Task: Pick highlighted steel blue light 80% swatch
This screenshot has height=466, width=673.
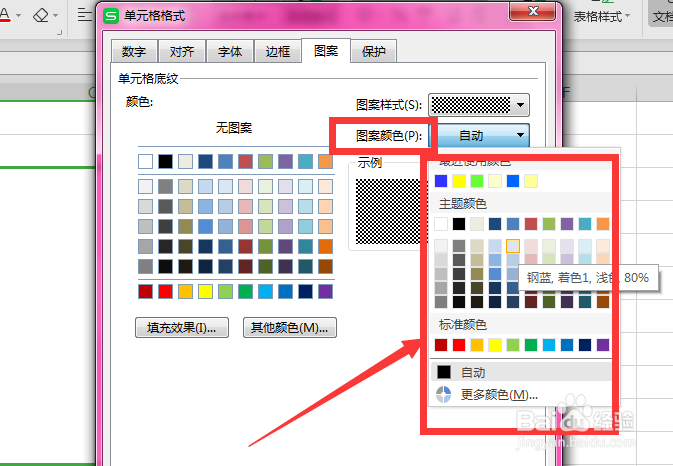Action: point(513,246)
